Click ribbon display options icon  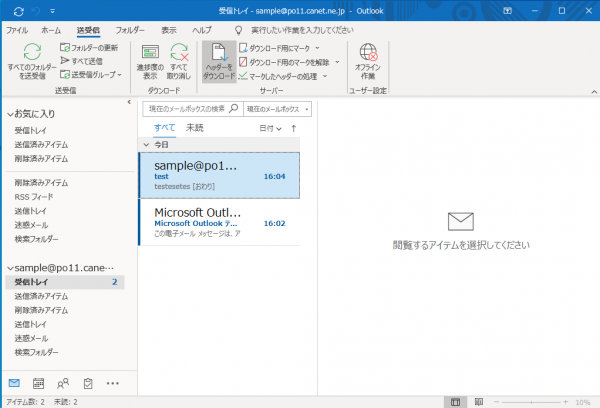[x=507, y=11]
